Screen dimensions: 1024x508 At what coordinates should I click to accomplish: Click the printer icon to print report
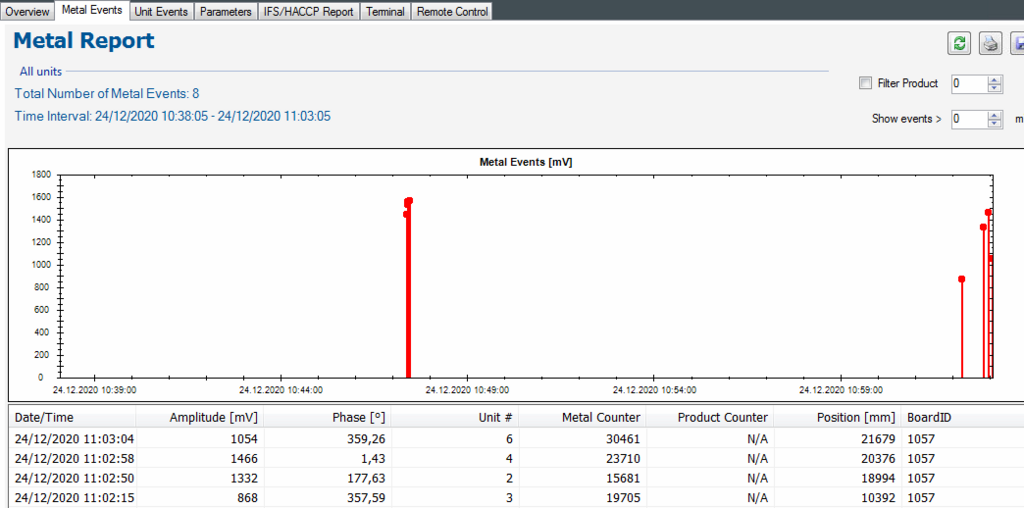click(990, 43)
